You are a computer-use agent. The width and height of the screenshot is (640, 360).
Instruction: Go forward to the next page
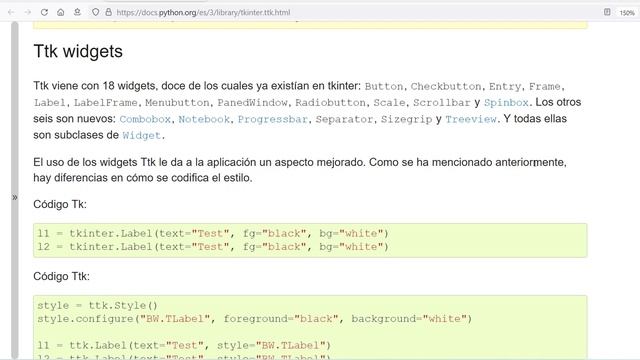pyautogui.click(x=27, y=12)
